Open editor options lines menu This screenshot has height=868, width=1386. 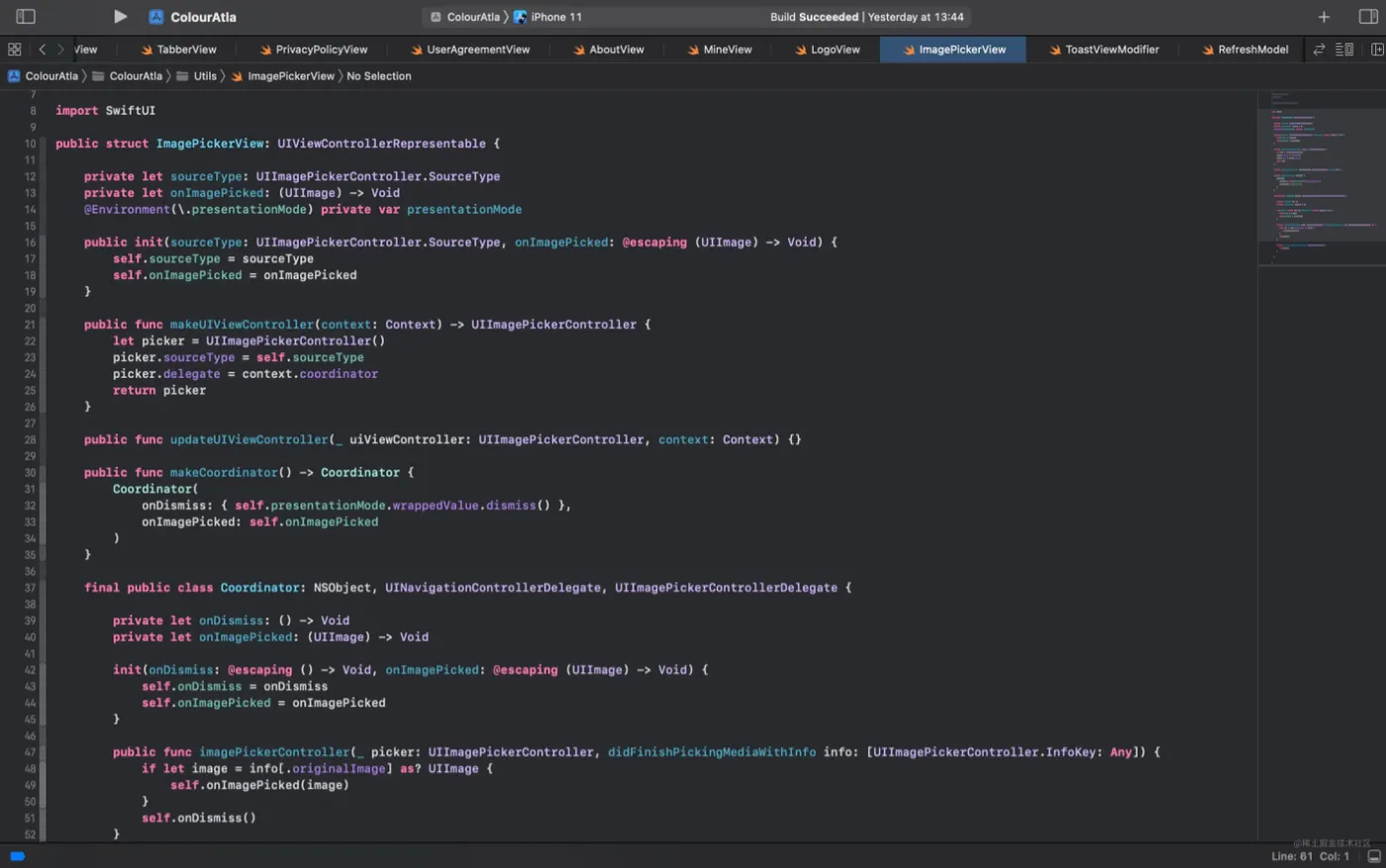[1344, 49]
